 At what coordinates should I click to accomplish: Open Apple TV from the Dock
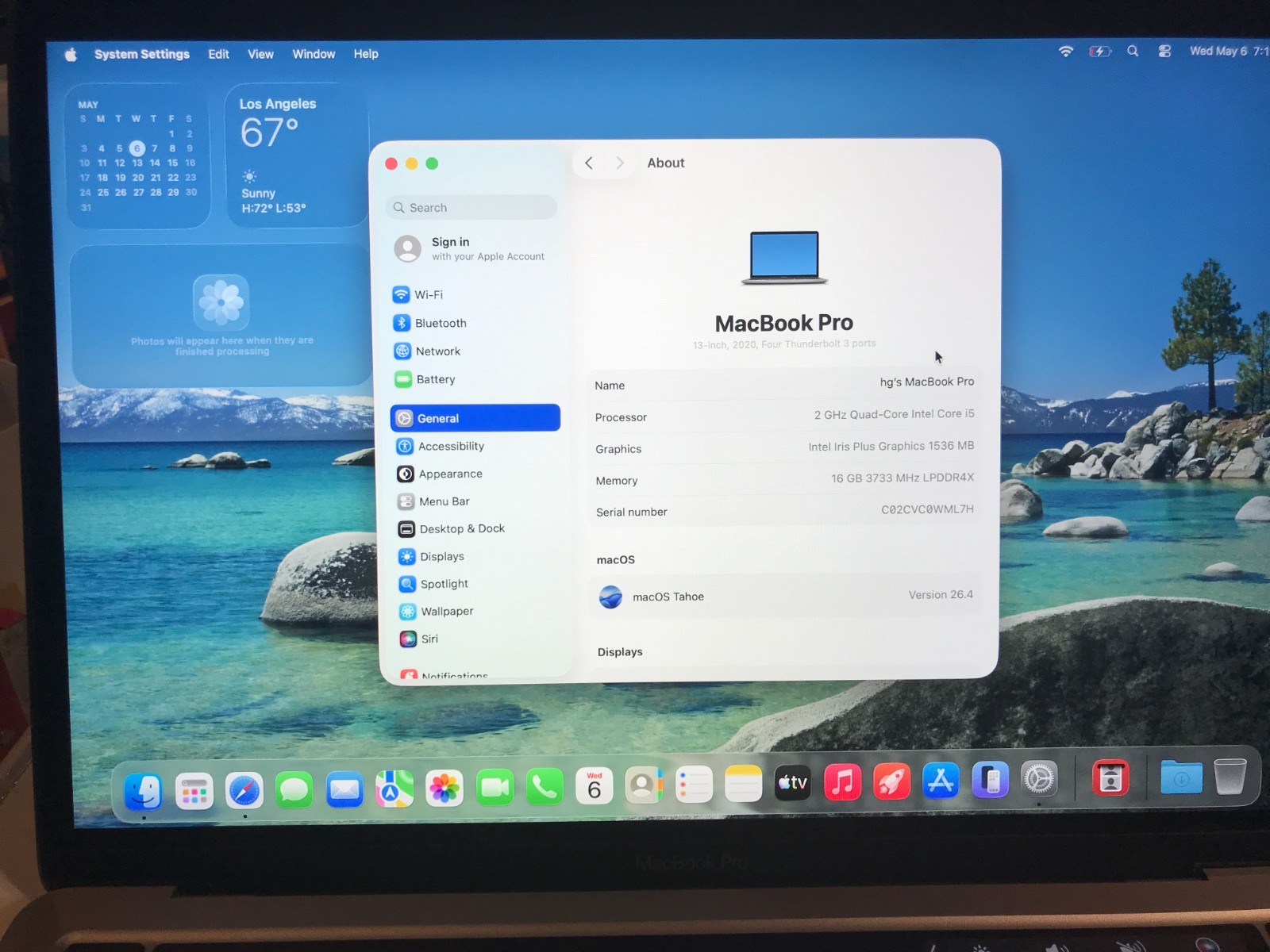[x=793, y=783]
